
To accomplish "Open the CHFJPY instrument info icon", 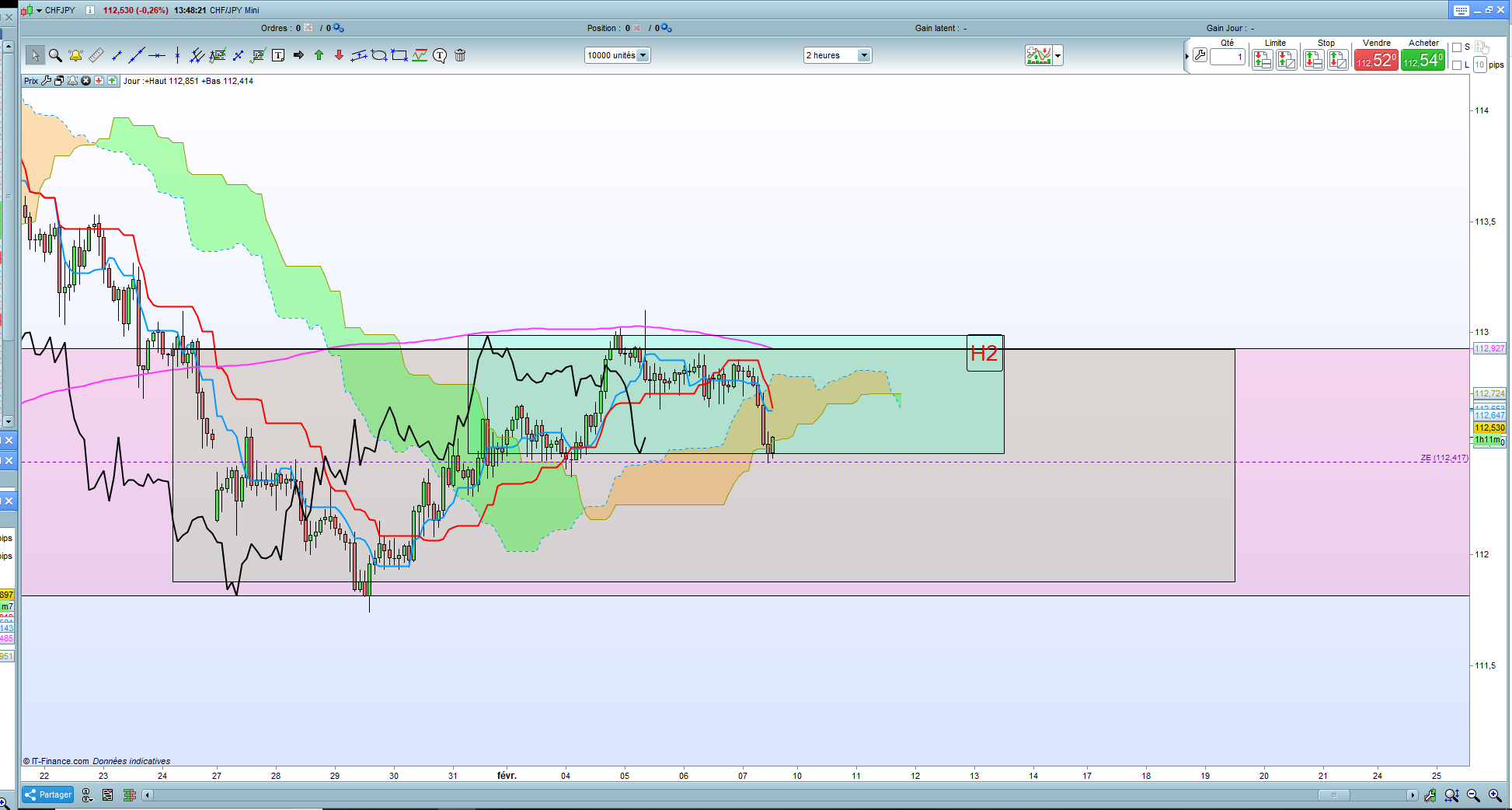I will tap(90, 10).
